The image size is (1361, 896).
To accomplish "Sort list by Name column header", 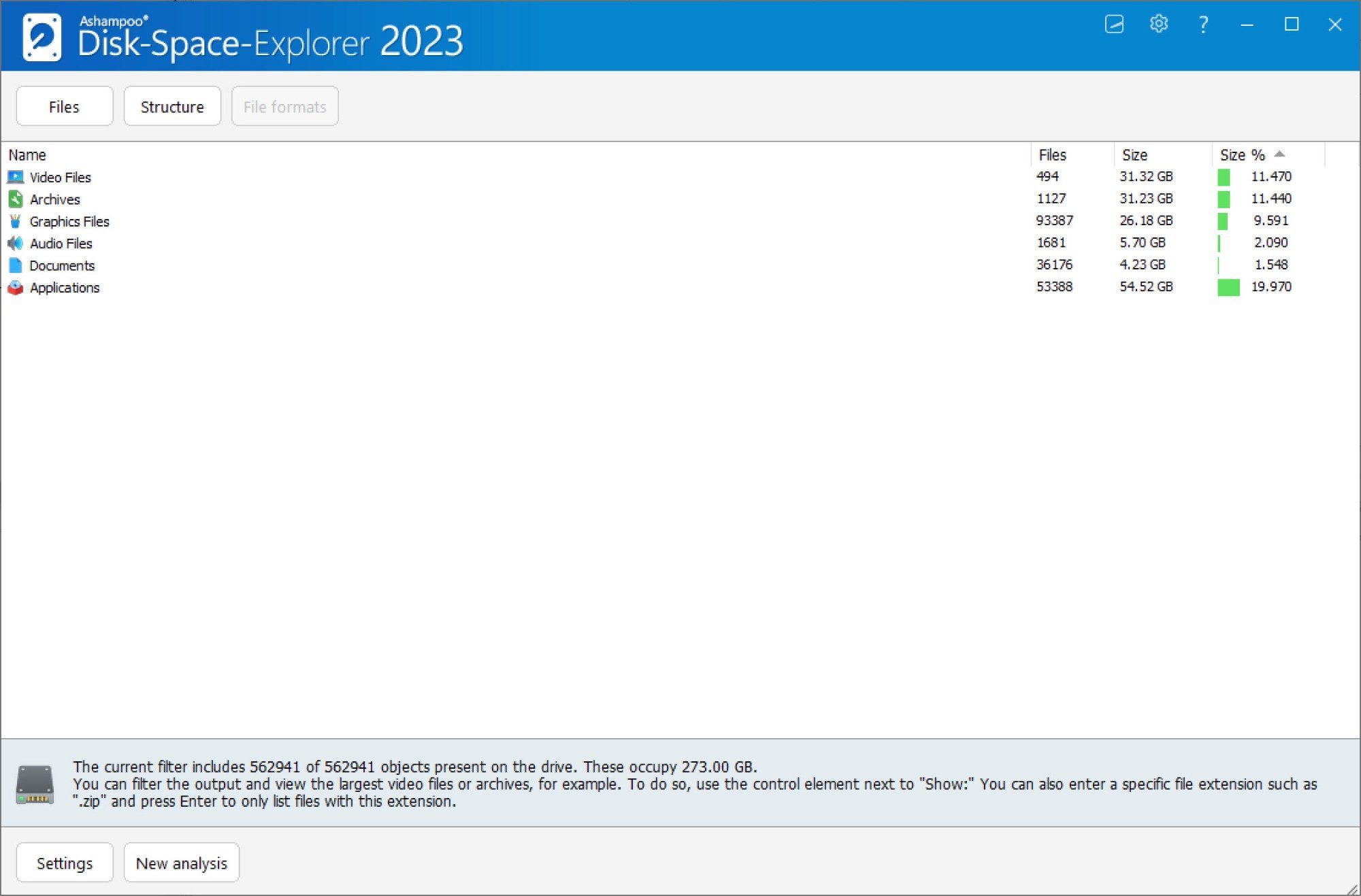I will [x=27, y=155].
